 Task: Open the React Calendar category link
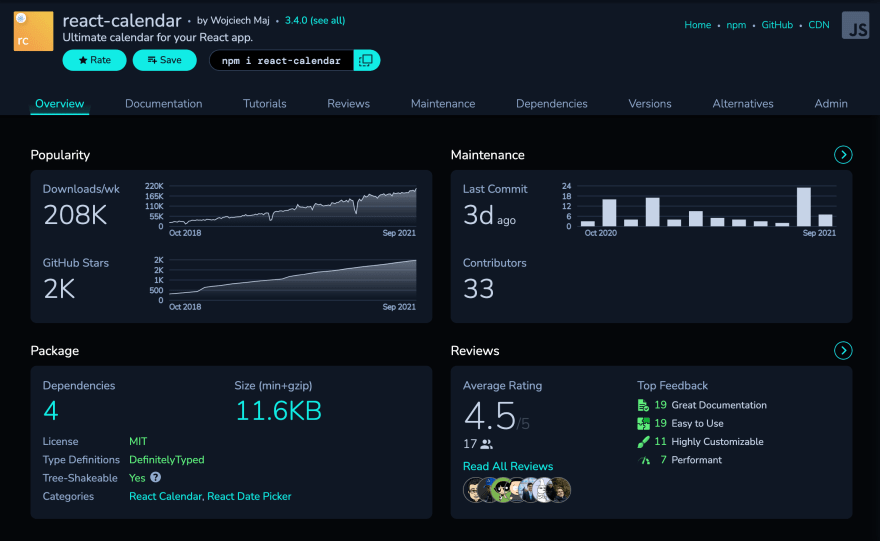click(x=165, y=496)
